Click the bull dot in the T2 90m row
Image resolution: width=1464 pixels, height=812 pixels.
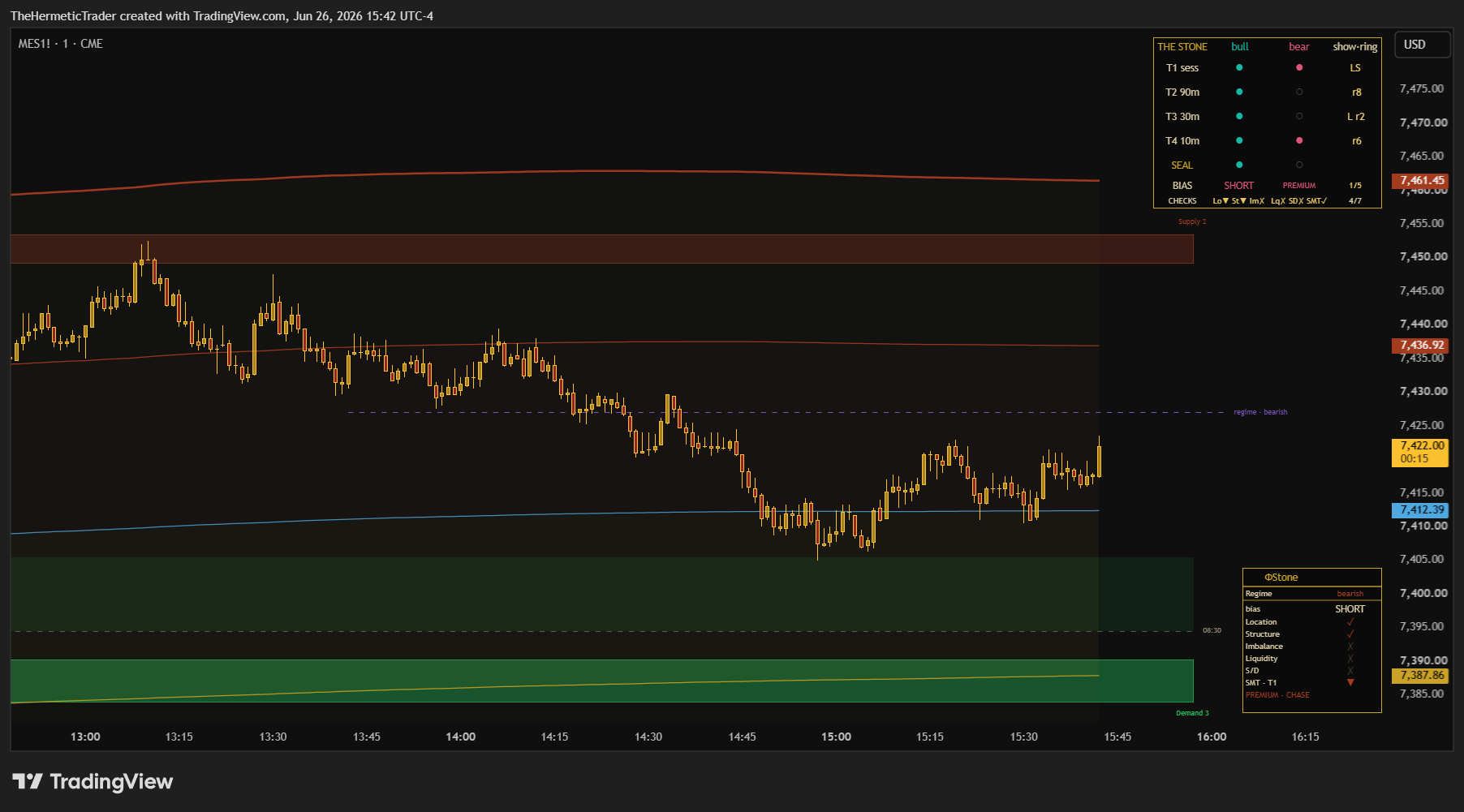pyautogui.click(x=1239, y=92)
